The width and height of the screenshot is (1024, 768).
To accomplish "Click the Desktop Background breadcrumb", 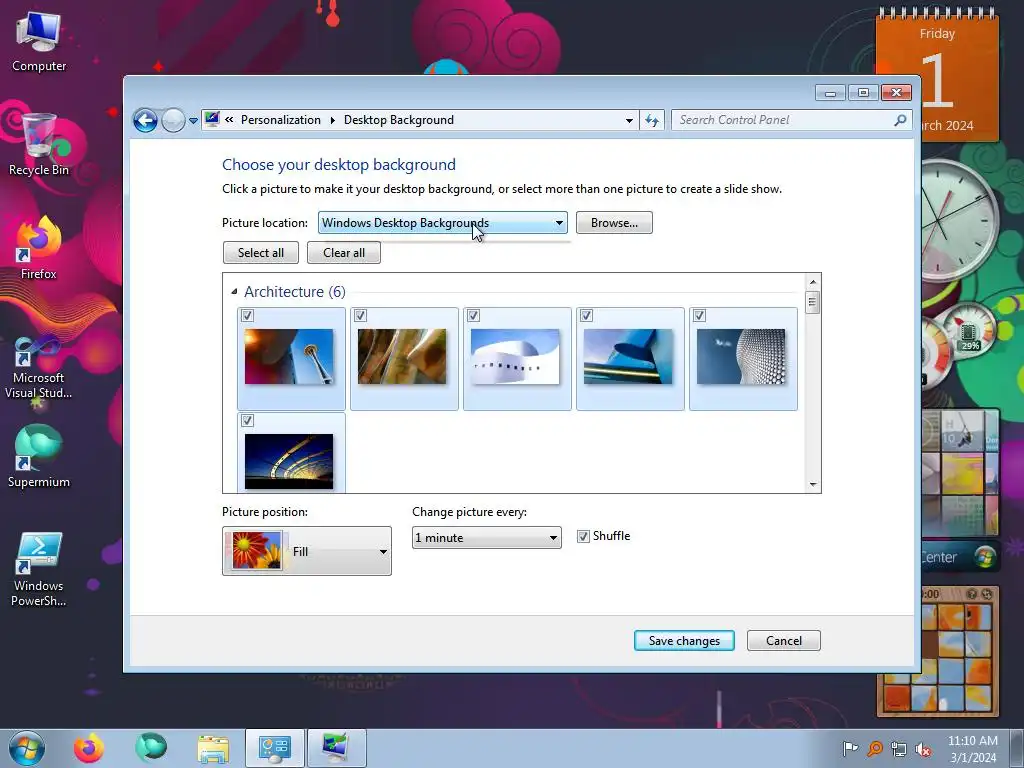I will pos(398,120).
